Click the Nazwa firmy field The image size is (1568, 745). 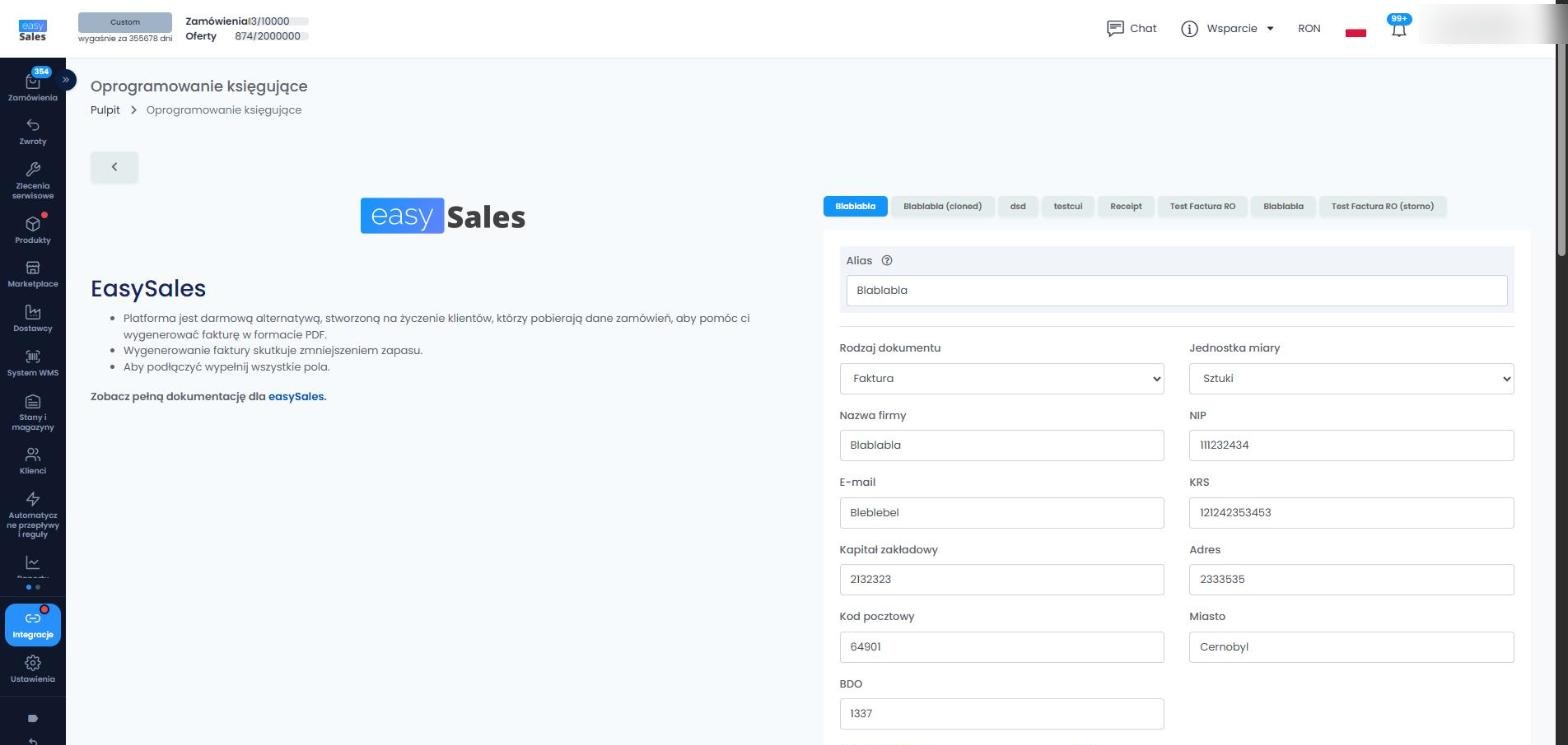pyautogui.click(x=1001, y=445)
